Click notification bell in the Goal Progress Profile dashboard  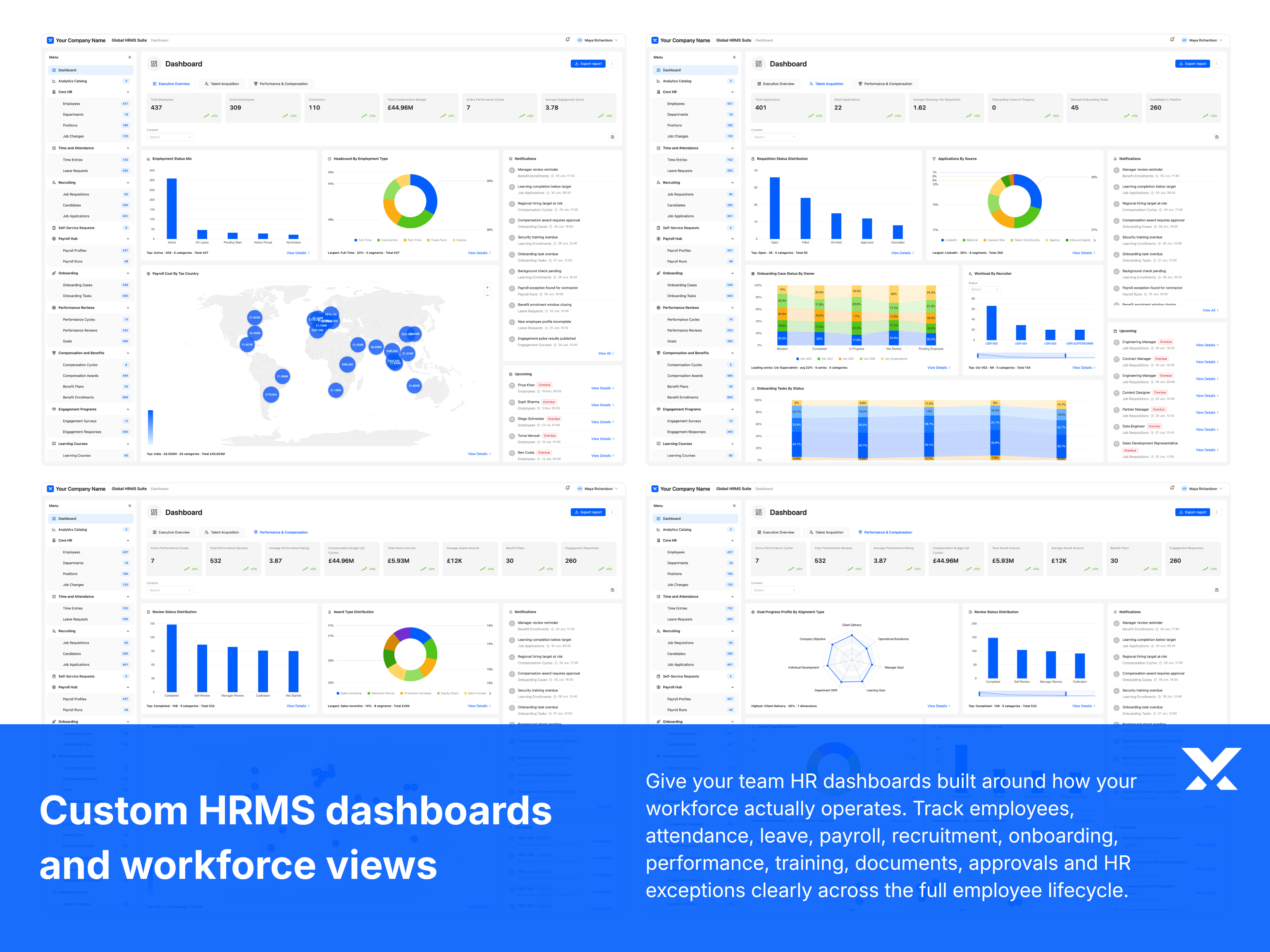[x=1172, y=488]
